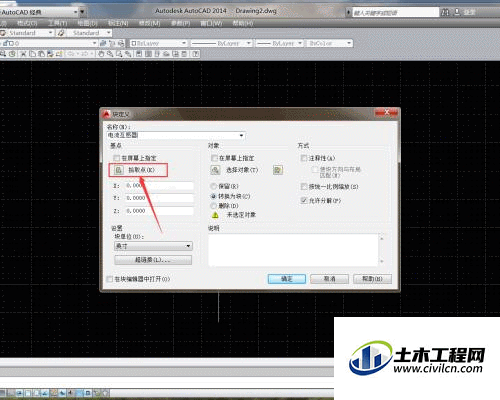Enable the 注释性(A) checkbox

[x=304, y=158]
